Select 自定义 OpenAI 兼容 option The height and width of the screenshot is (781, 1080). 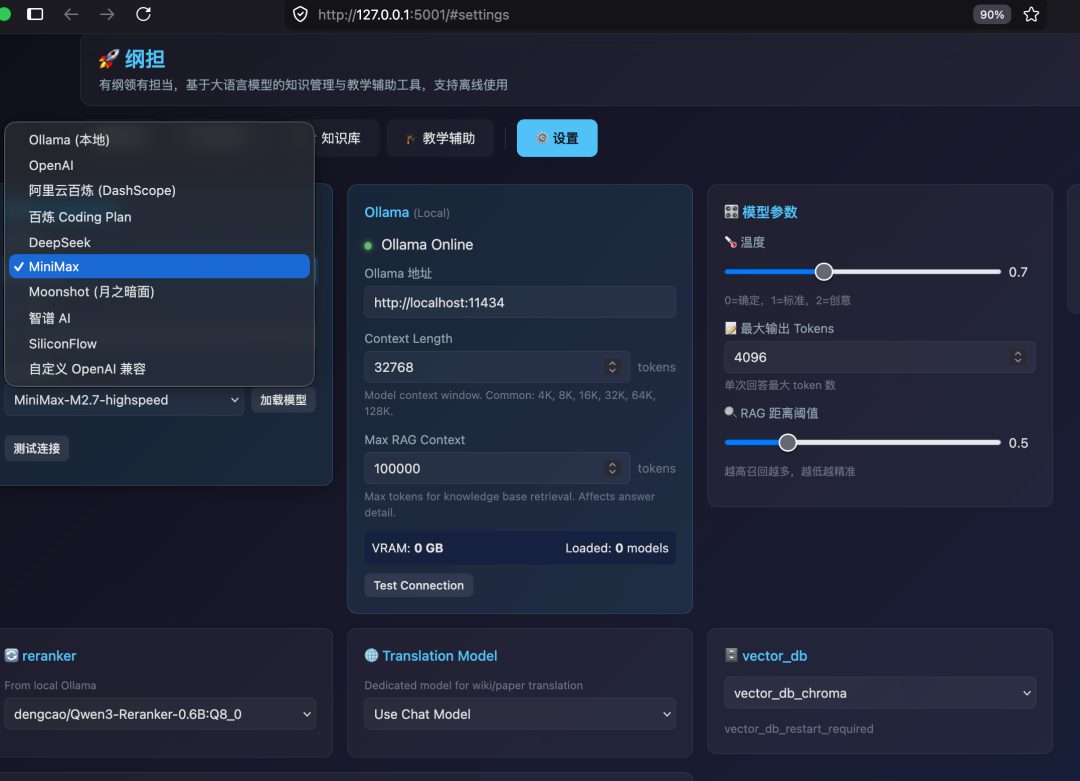(159, 369)
